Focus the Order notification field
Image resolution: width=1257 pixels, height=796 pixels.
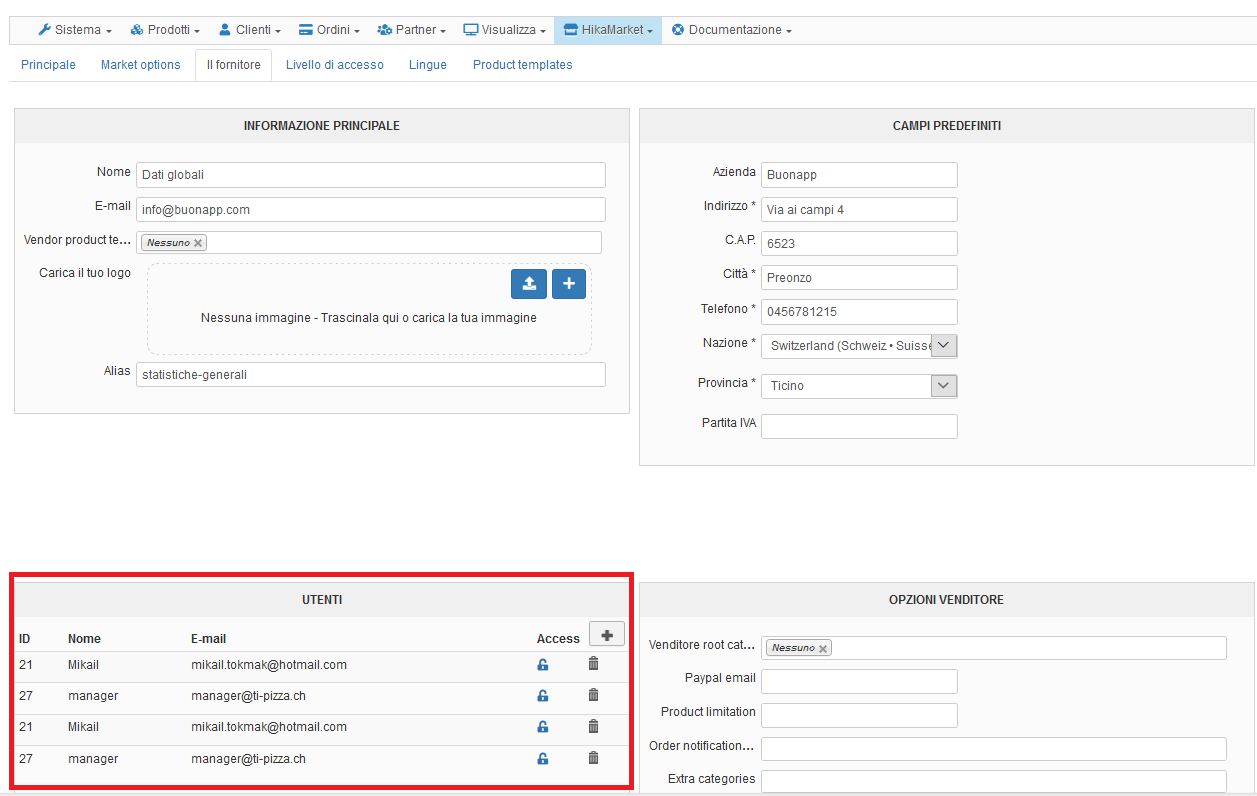pos(994,750)
